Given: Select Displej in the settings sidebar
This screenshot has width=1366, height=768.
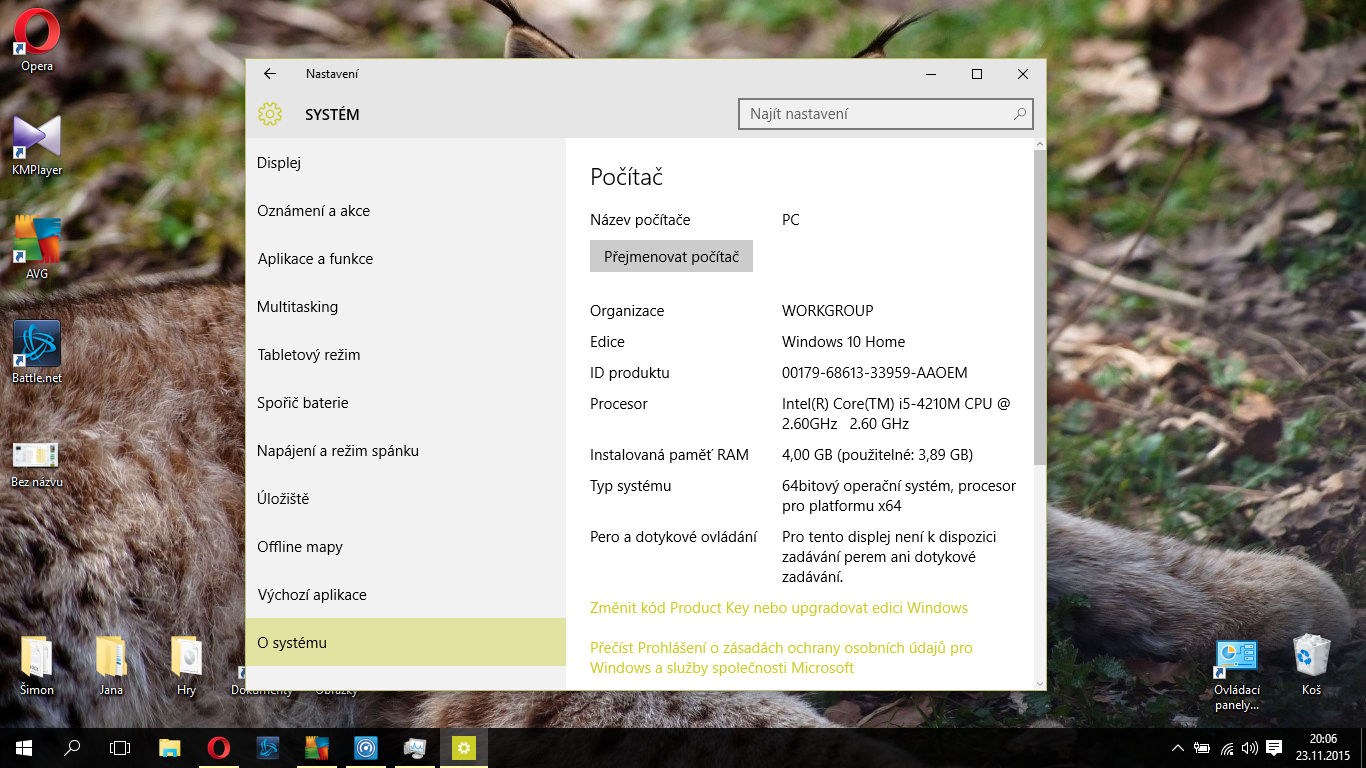Looking at the screenshot, I should 279,163.
